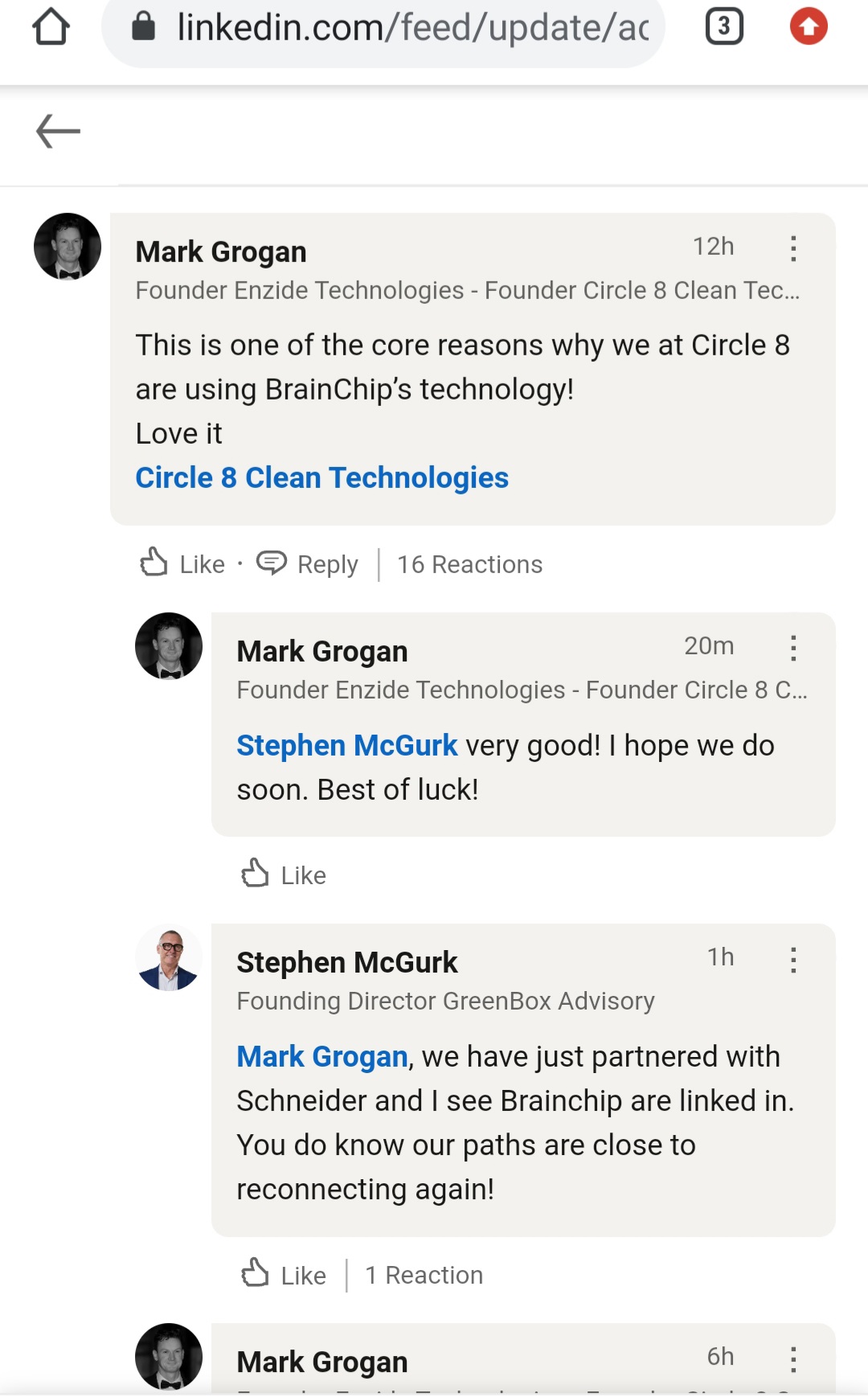Open Mark Grogan's top comment profile photo
The height and width of the screenshot is (1397, 868).
[x=68, y=247]
